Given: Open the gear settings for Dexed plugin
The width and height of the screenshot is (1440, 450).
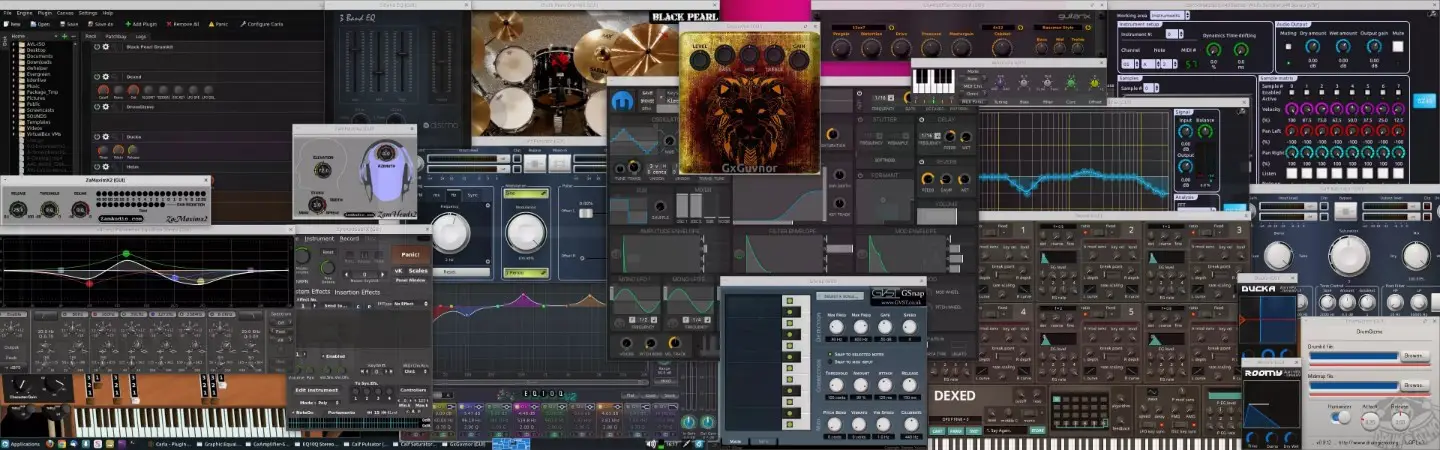Looking at the screenshot, I should pos(107,76).
